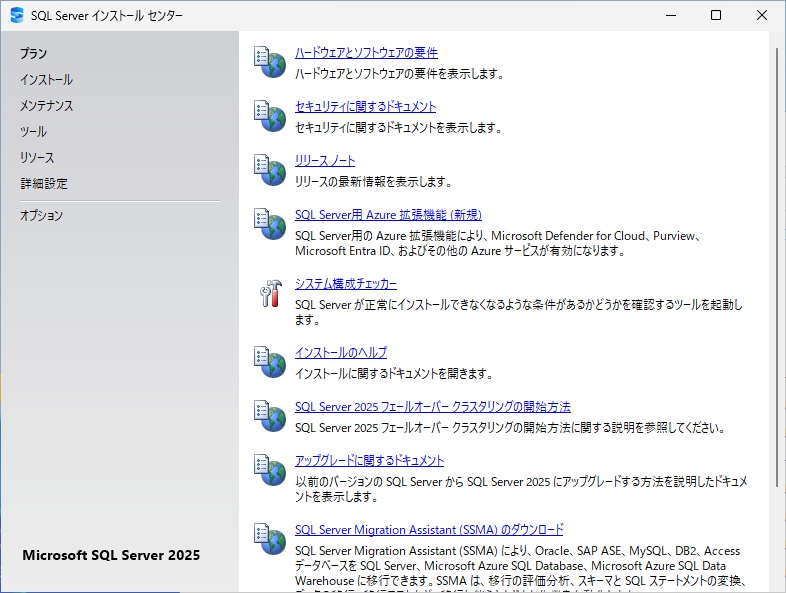Click the document icon beside セキュリティに関するドキュメント
Image resolution: width=786 pixels, height=593 pixels.
click(270, 116)
